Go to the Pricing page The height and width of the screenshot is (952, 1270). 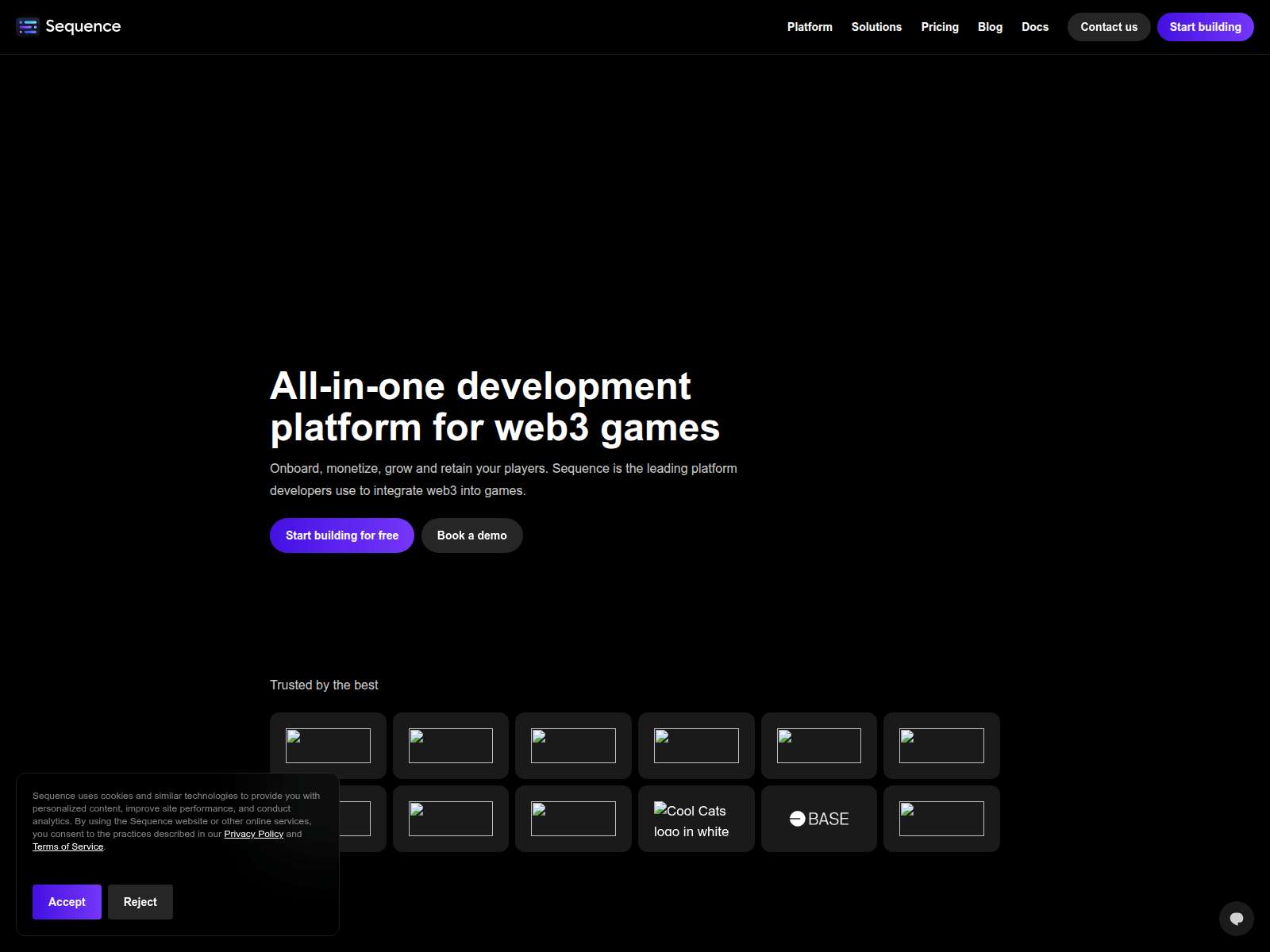[940, 27]
